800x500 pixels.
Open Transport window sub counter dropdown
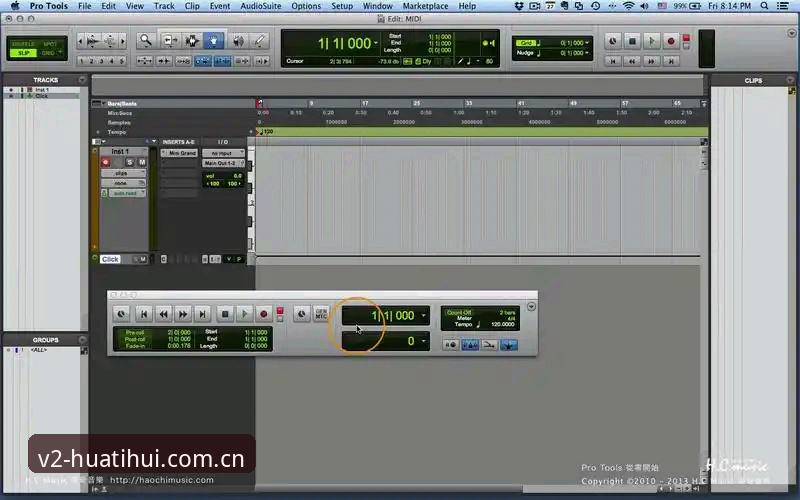click(x=423, y=341)
